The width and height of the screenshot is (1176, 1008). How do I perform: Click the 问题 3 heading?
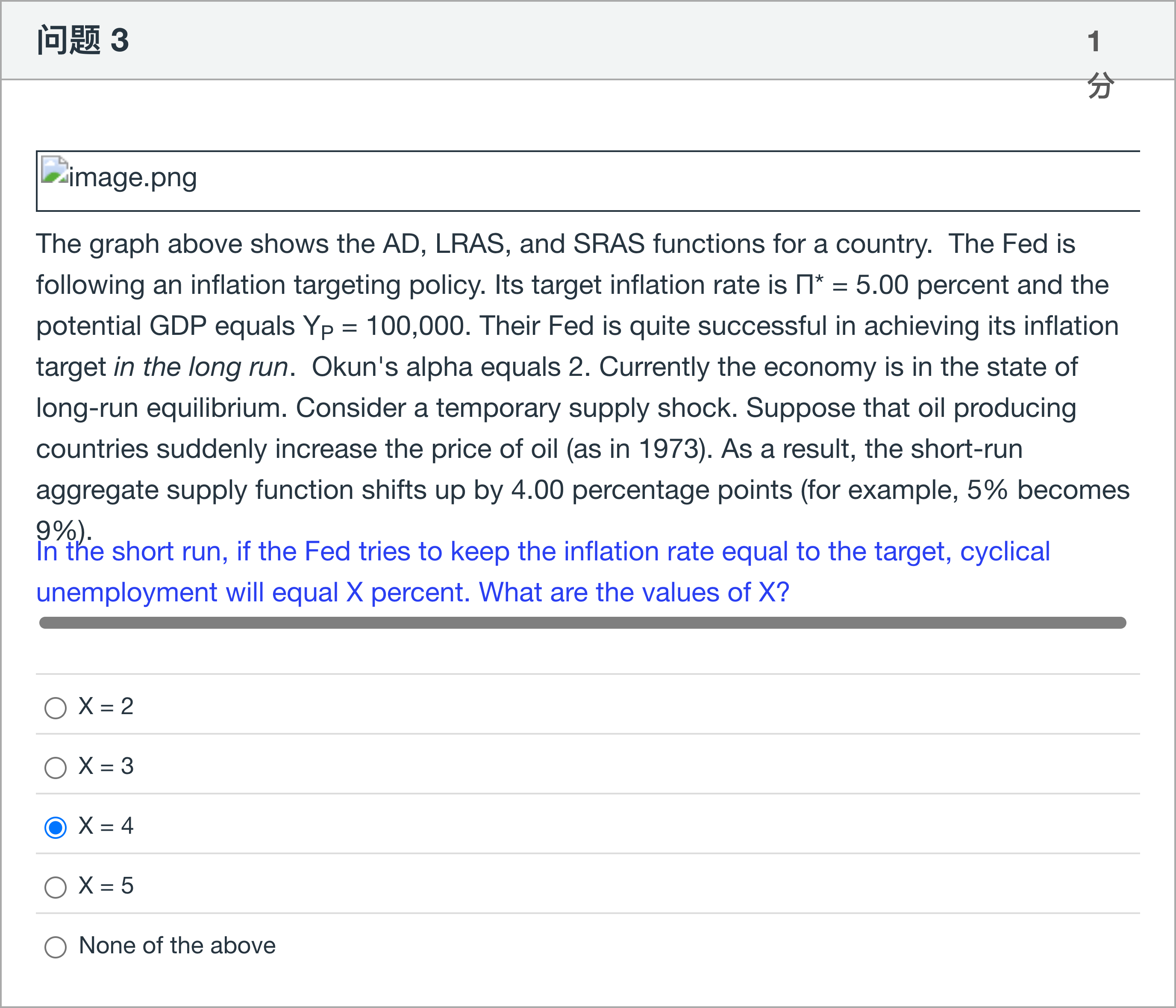(x=83, y=40)
